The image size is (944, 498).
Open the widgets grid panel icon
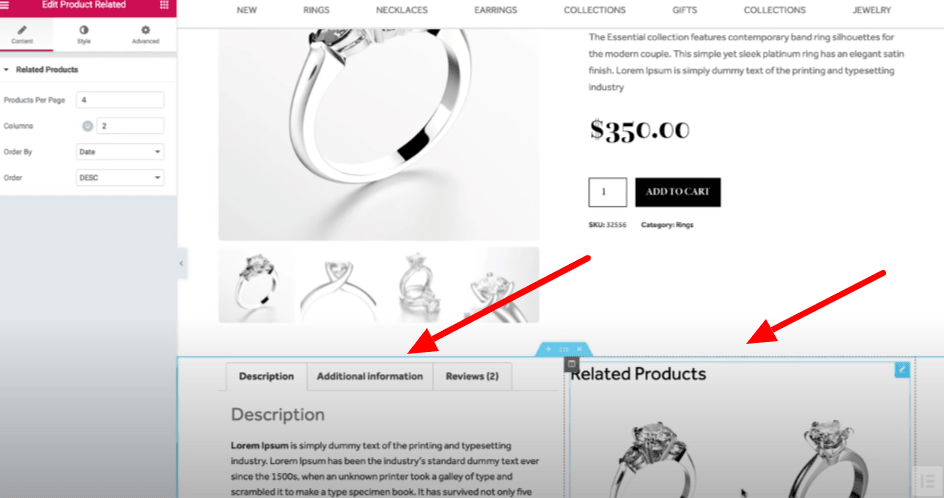pos(164,5)
